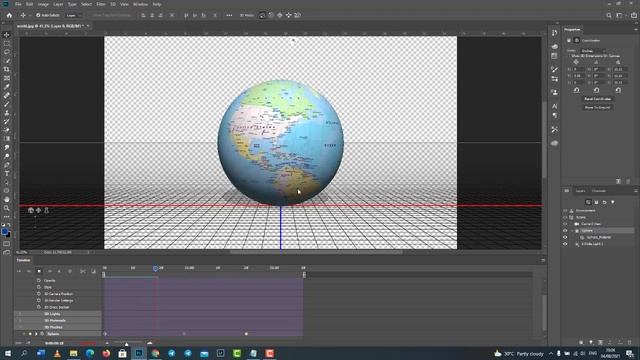Toggle Style keyframe stopwatch in timeline
Viewport: 640px width, 360px height.
click(x=39, y=287)
